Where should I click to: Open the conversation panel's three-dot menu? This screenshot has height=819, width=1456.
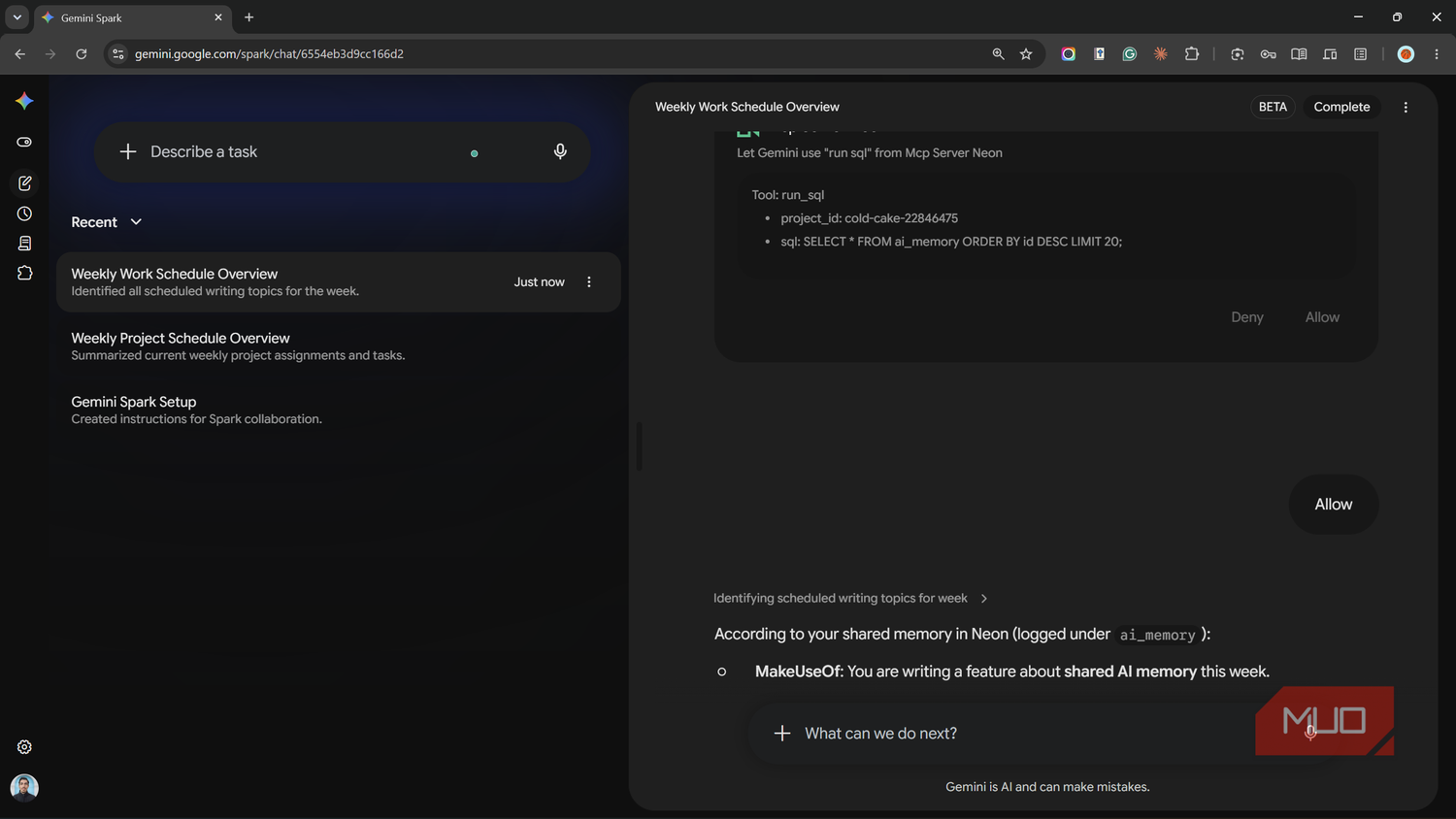(x=1406, y=108)
